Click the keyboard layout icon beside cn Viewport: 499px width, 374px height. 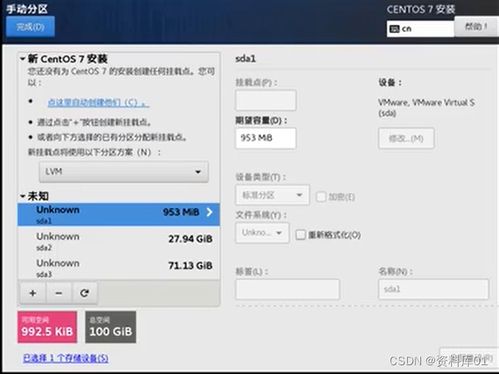[x=394, y=29]
